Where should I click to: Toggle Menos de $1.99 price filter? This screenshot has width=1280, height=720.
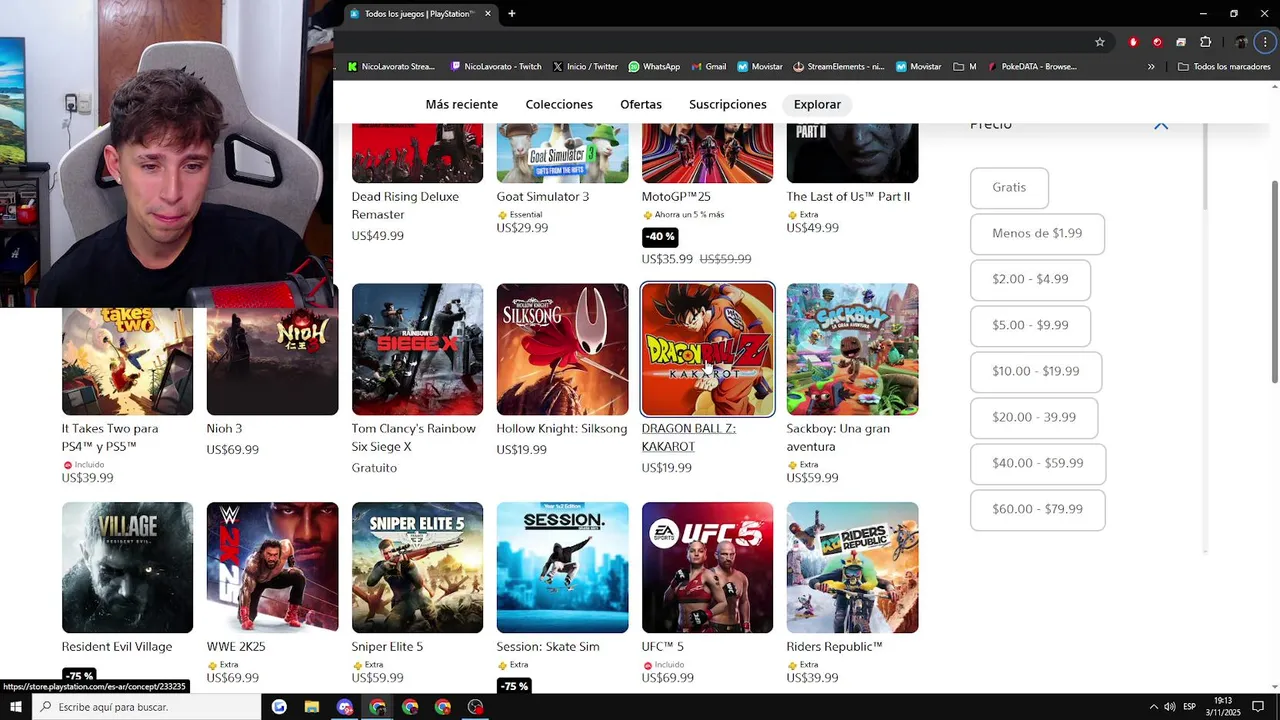tap(1037, 234)
